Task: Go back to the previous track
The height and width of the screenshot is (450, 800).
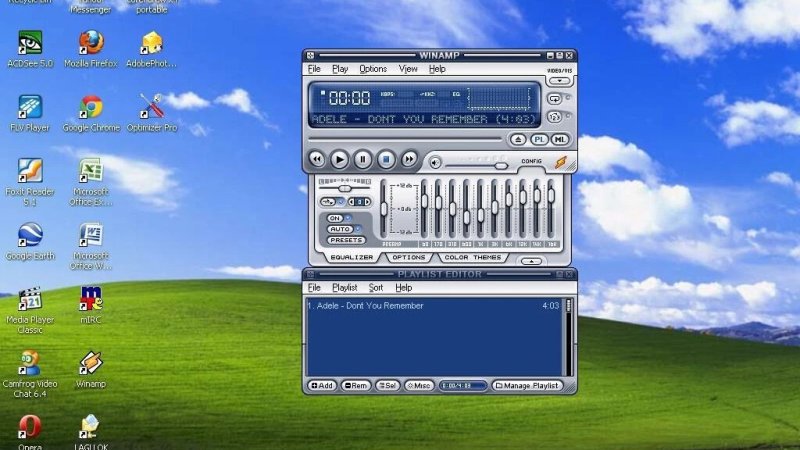Action: click(317, 159)
